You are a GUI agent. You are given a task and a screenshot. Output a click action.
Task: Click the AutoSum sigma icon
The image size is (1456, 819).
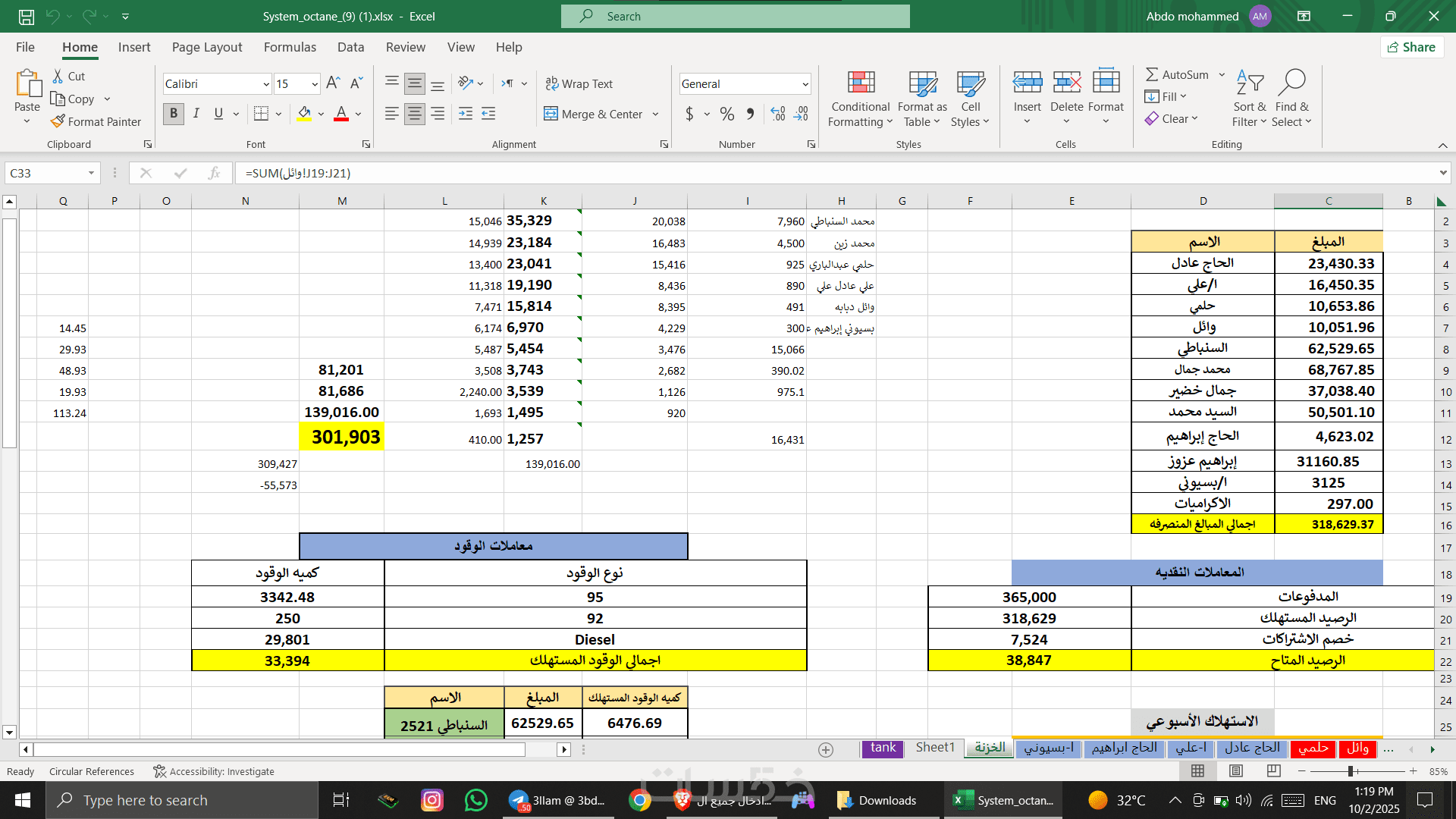[1152, 74]
